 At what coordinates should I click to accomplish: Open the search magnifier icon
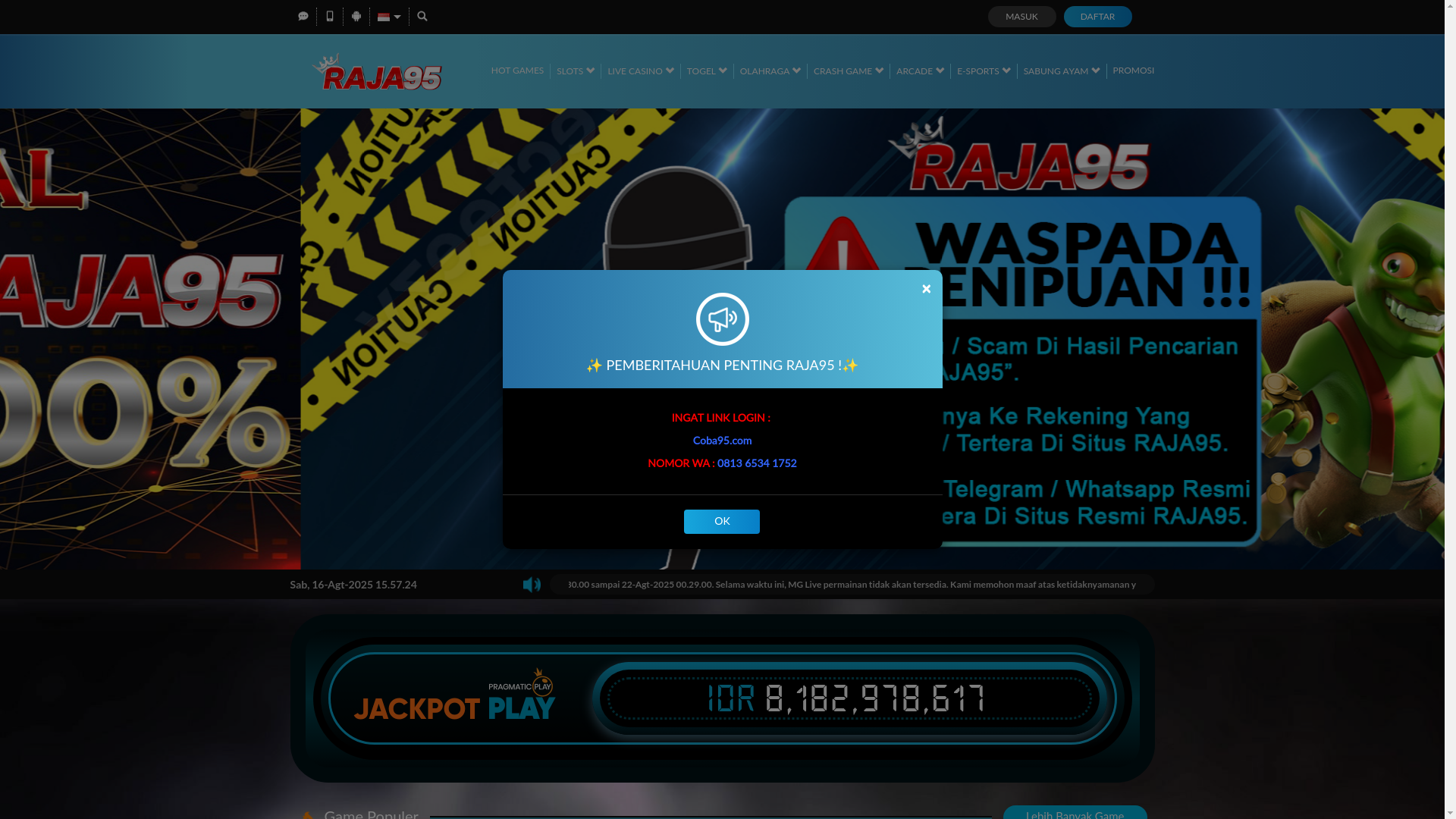pyautogui.click(x=422, y=16)
